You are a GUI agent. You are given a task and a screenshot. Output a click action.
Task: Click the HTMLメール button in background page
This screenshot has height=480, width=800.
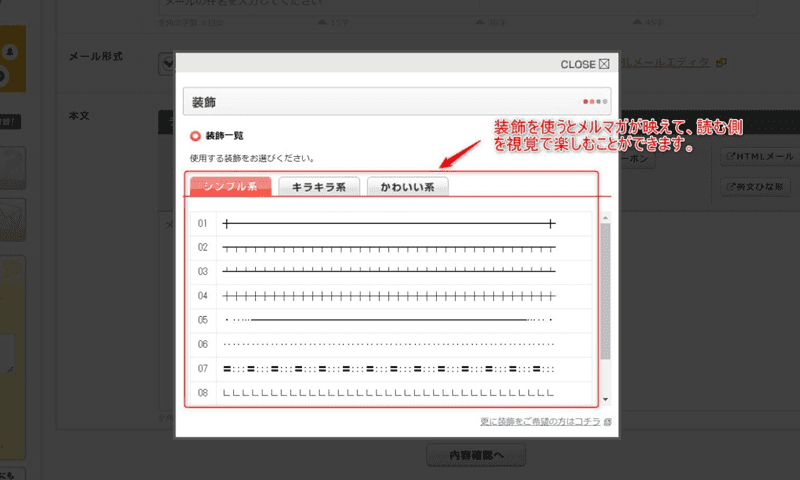760,157
